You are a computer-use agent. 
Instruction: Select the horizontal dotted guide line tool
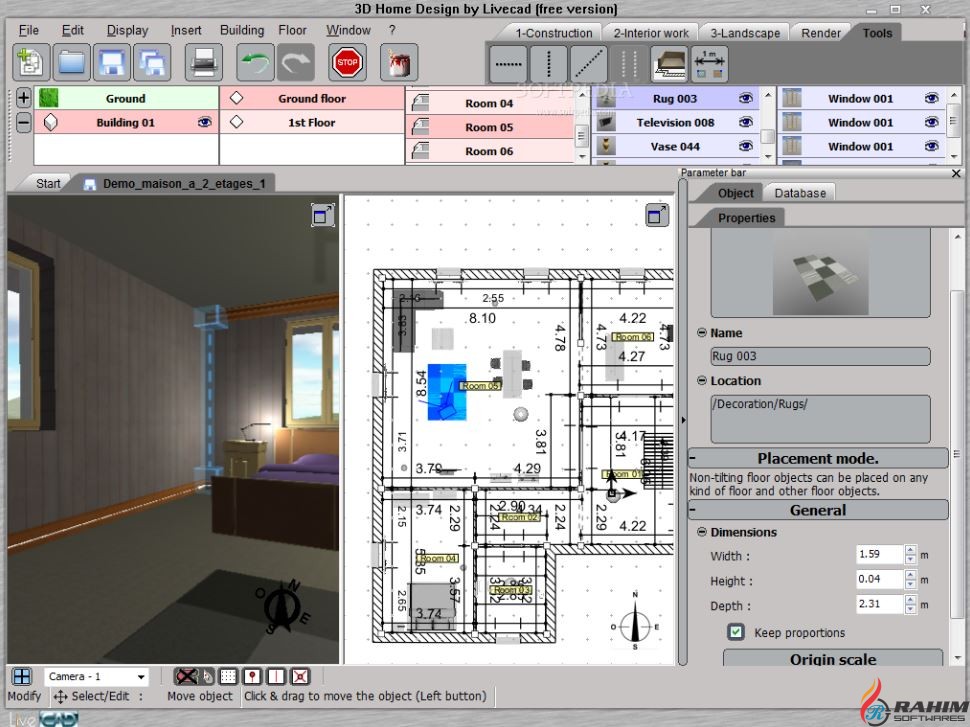[509, 64]
